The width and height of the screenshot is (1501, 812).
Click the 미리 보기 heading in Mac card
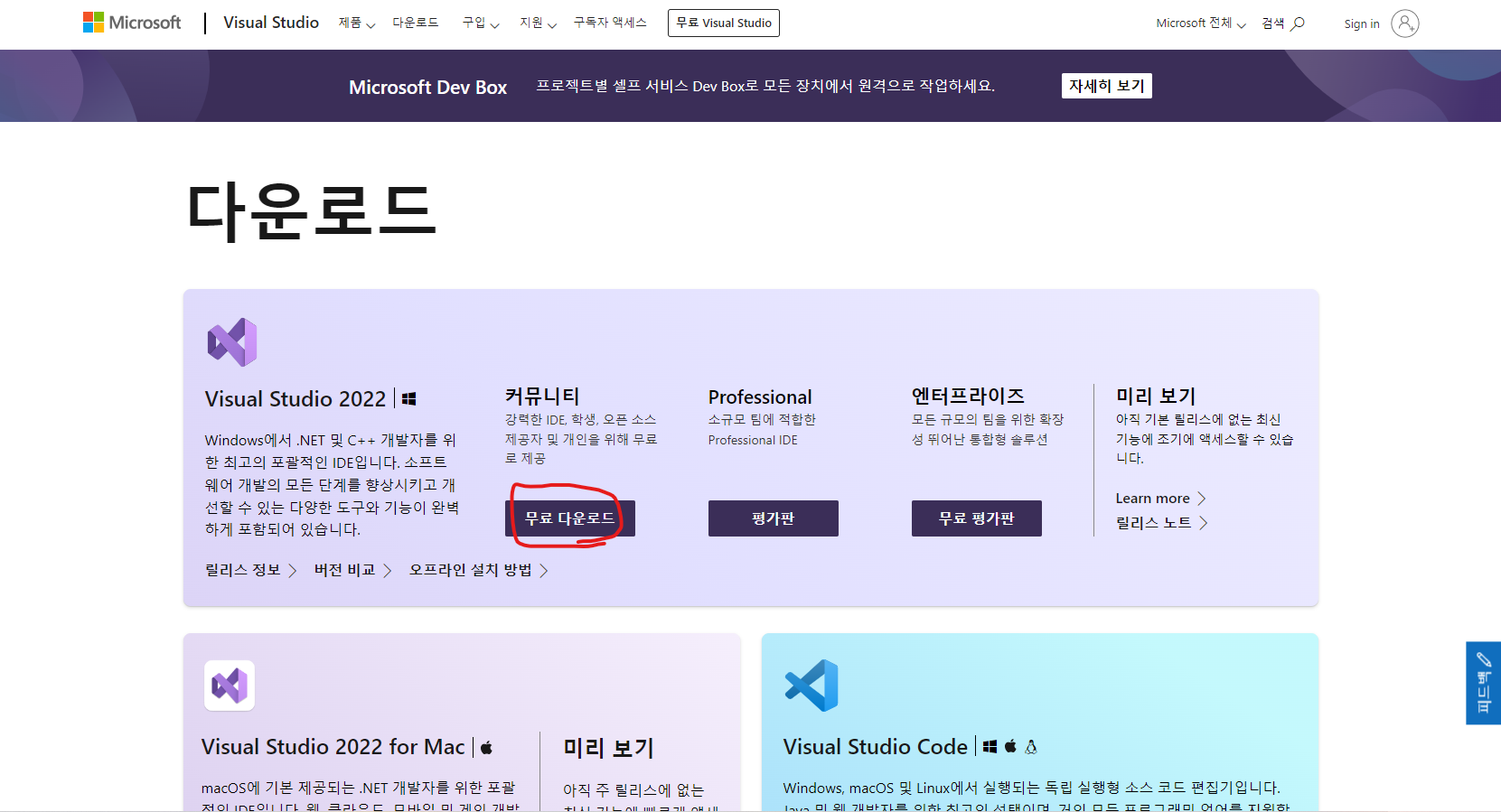point(608,748)
